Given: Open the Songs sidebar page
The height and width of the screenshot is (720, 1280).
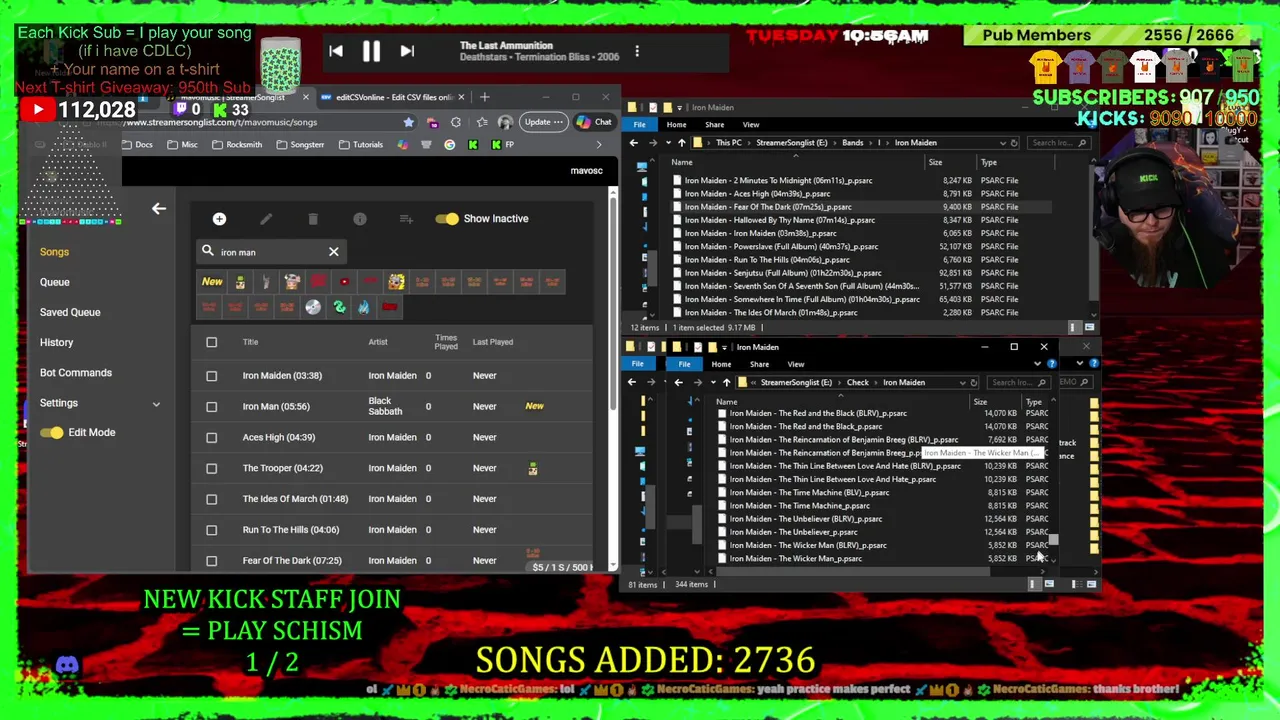Looking at the screenshot, I should 54,252.
